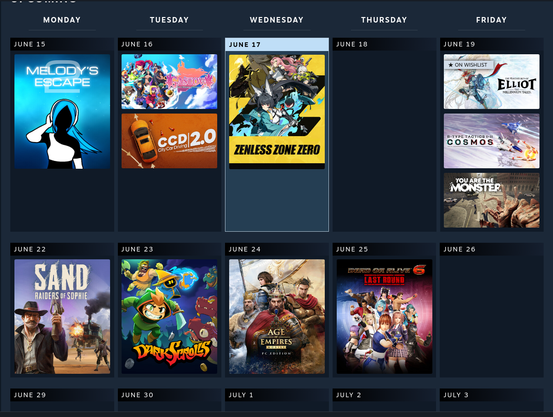This screenshot has width=553, height=417.
Task: Open the colorful anime game tile on June 16
Action: (x=169, y=81)
